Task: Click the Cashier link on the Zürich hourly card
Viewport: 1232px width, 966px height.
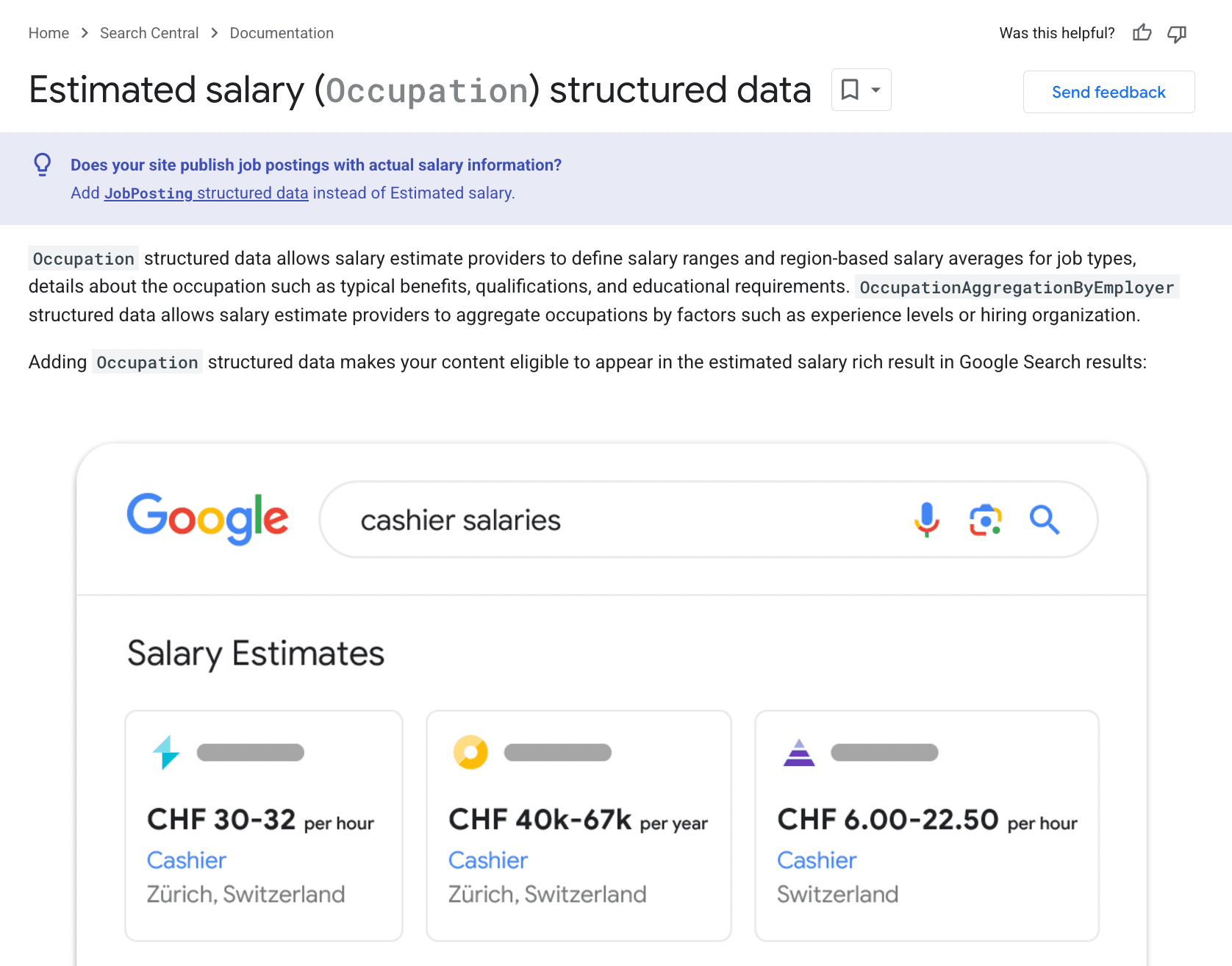Action: point(187,859)
